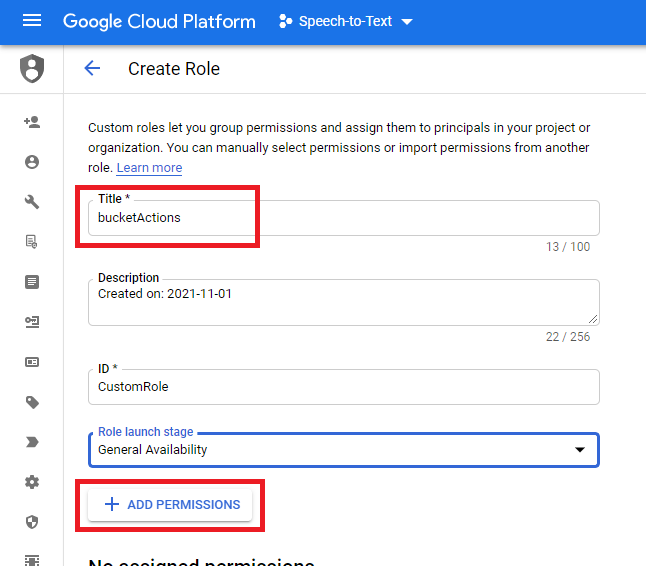Open the IAM add-person sidebar icon

click(x=32, y=122)
